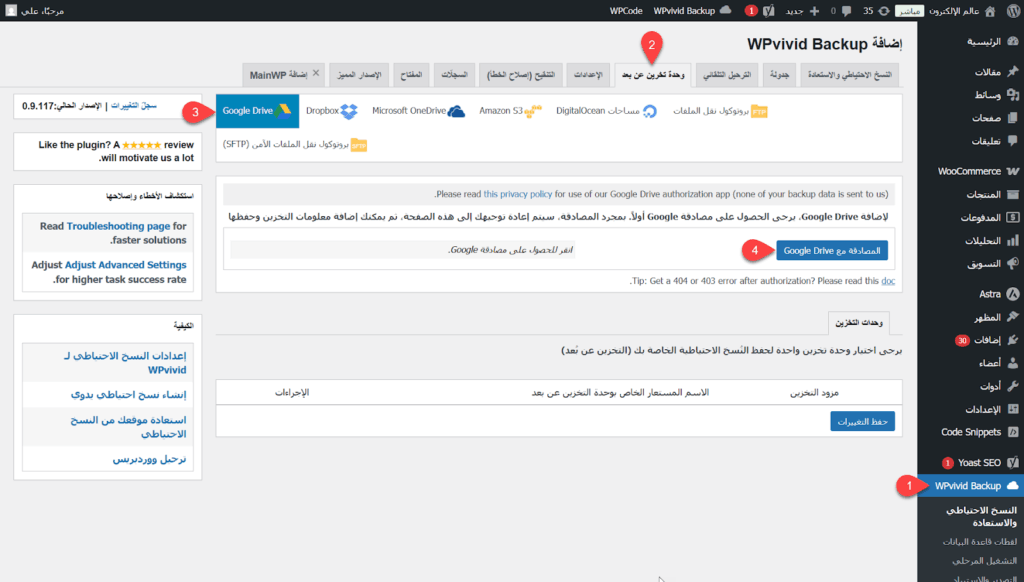This screenshot has width=1024, height=582.
Task: Click the save changes button in storage table
Action: coord(863,421)
